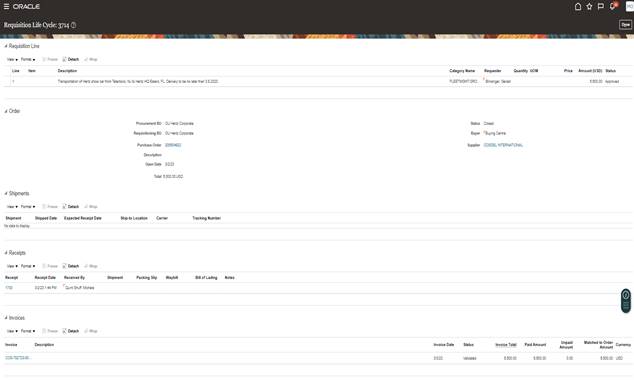Screen dimensions: 634x380
Task: Open the invoice number link
Action: point(17,358)
